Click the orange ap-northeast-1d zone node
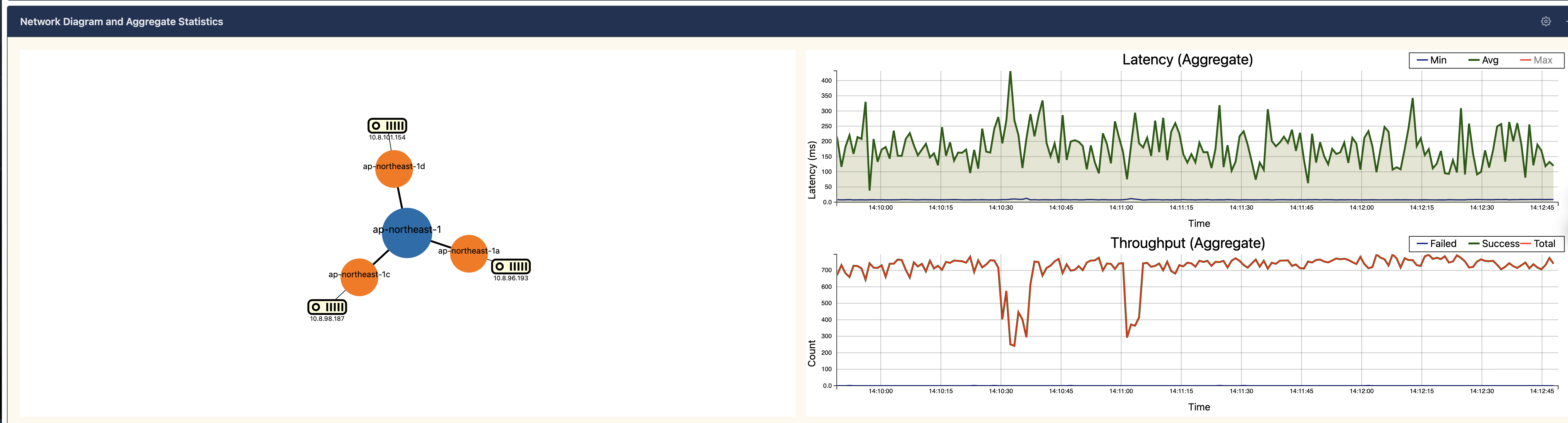This screenshot has height=423, width=1568. click(394, 168)
